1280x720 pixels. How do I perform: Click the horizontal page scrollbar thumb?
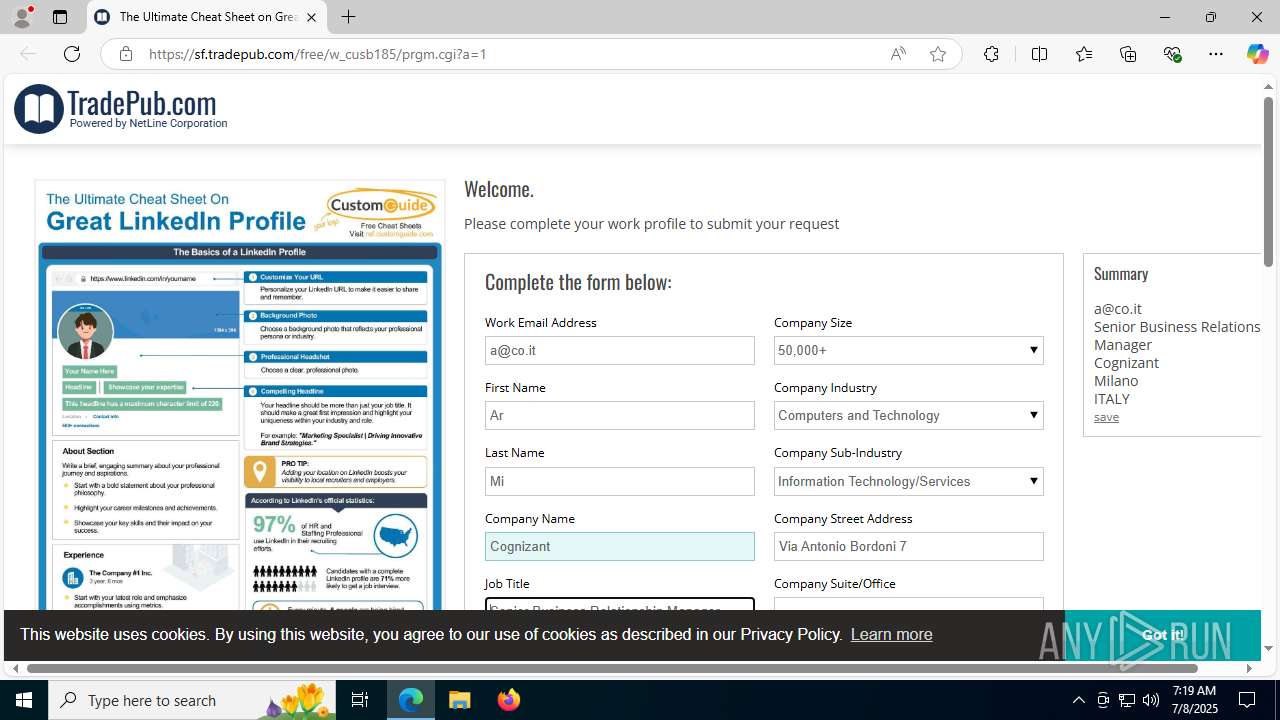click(612, 668)
